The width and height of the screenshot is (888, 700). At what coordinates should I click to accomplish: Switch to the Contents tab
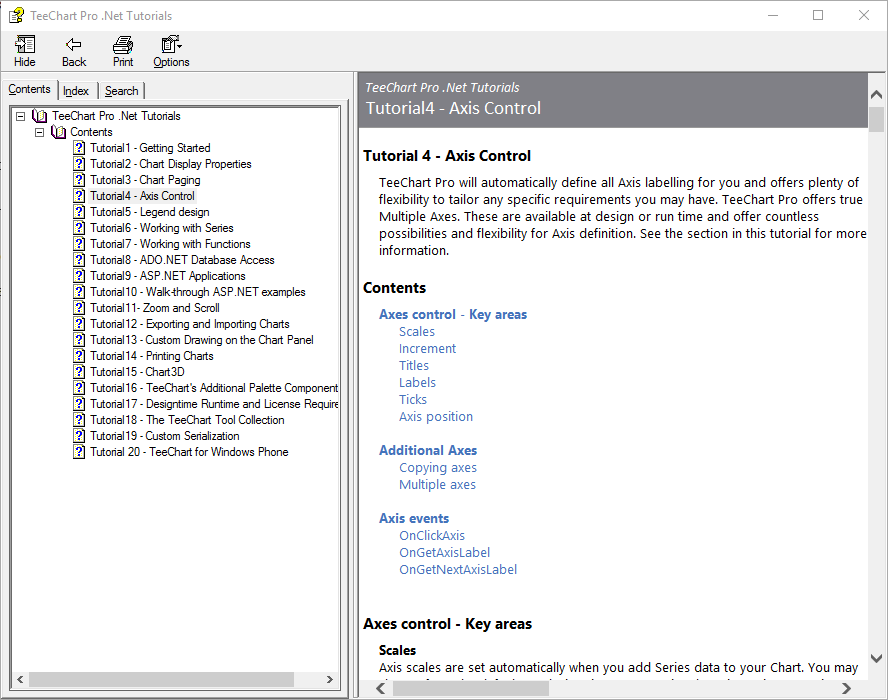(x=29, y=89)
